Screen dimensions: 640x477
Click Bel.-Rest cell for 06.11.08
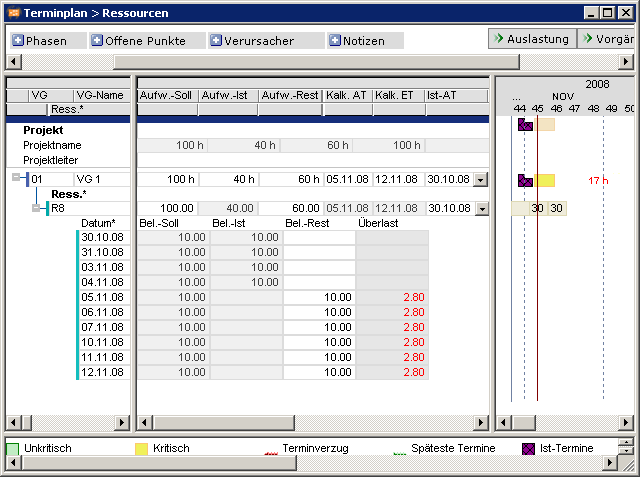[319, 313]
